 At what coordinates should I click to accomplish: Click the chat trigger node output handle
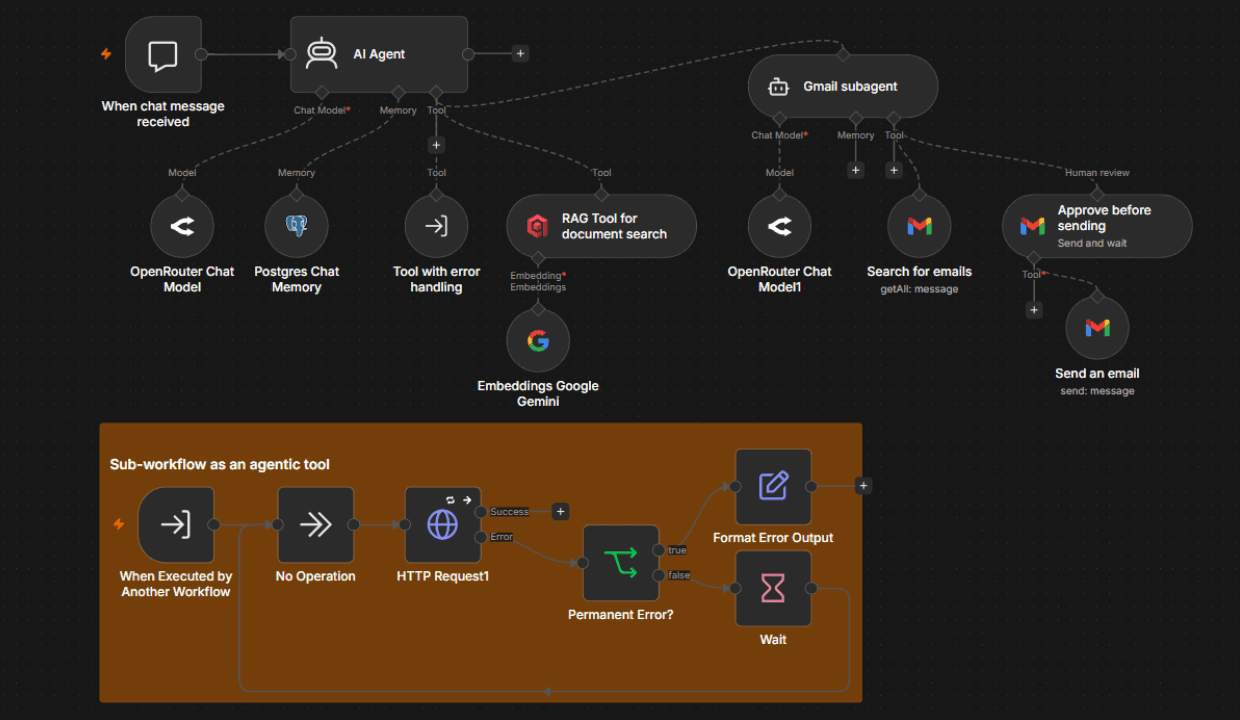pyautogui.click(x=202, y=54)
